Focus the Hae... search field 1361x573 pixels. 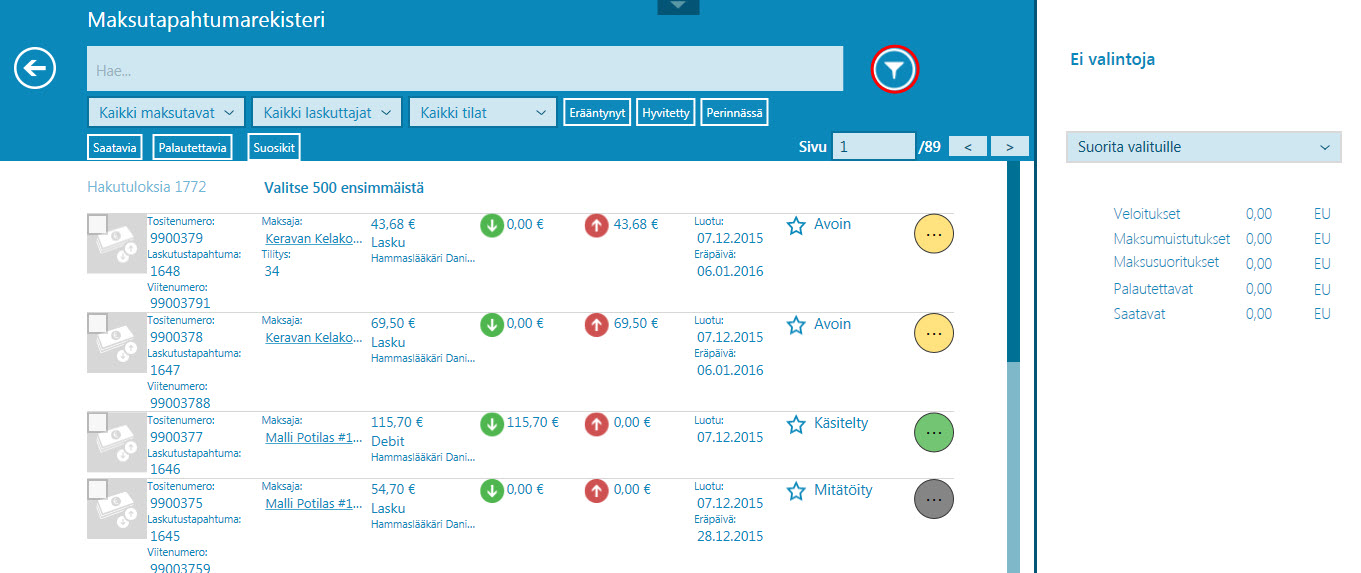point(465,69)
